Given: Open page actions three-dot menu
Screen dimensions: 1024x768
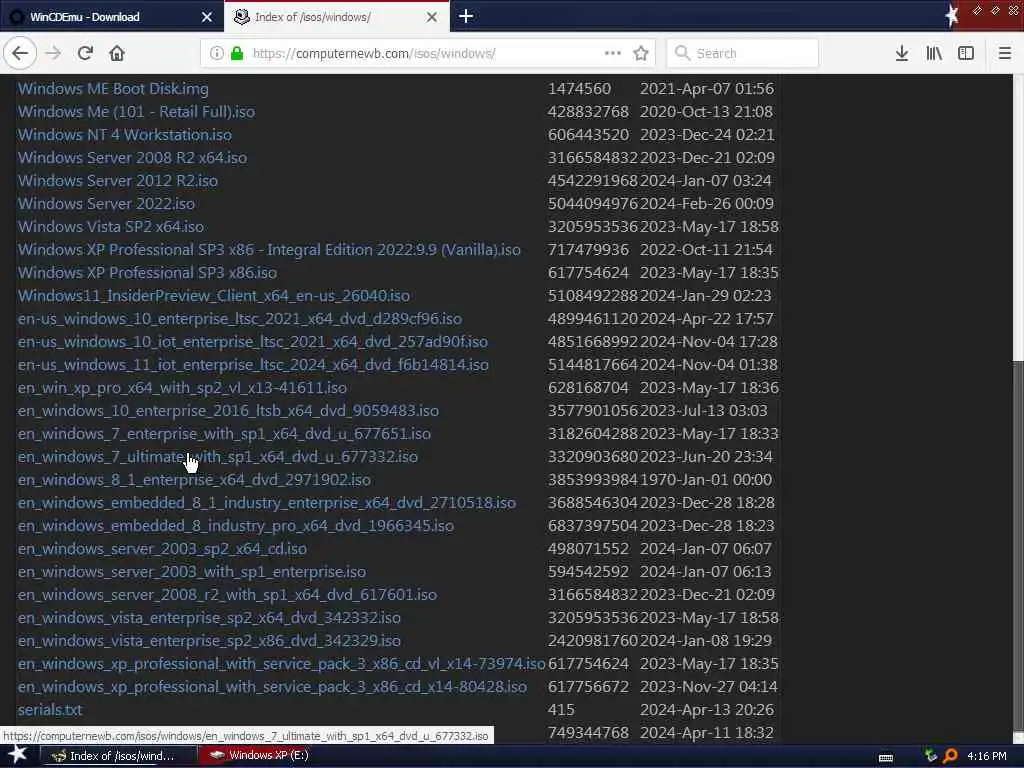Looking at the screenshot, I should [613, 53].
